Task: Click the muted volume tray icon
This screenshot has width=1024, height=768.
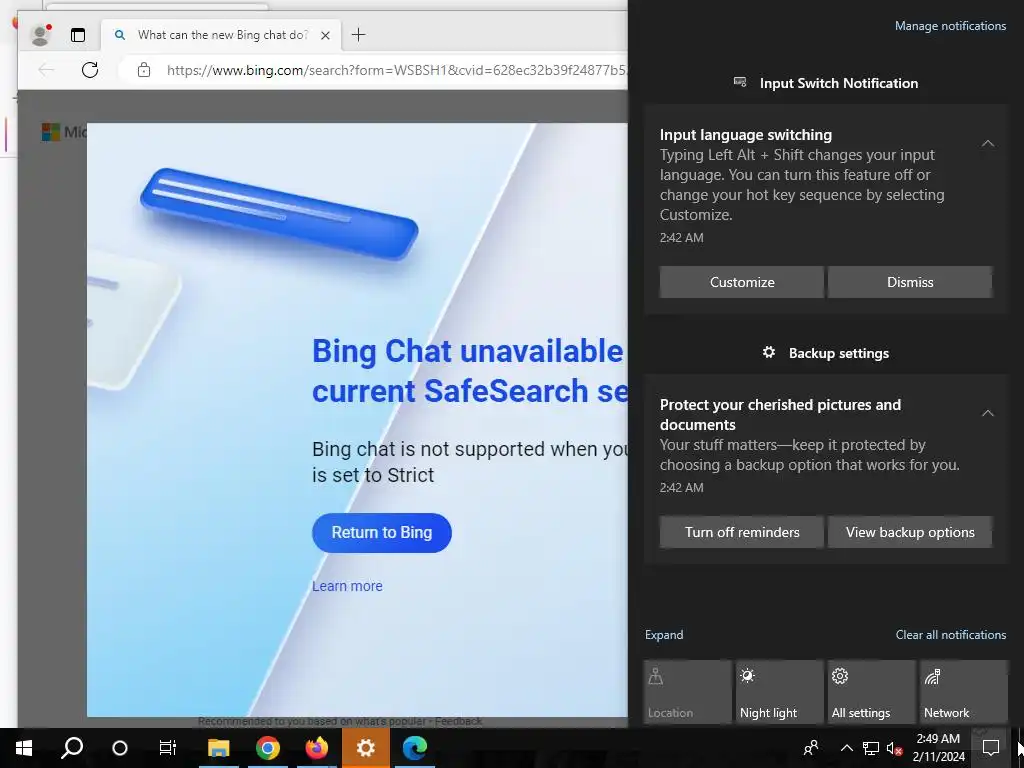Action: point(894,748)
